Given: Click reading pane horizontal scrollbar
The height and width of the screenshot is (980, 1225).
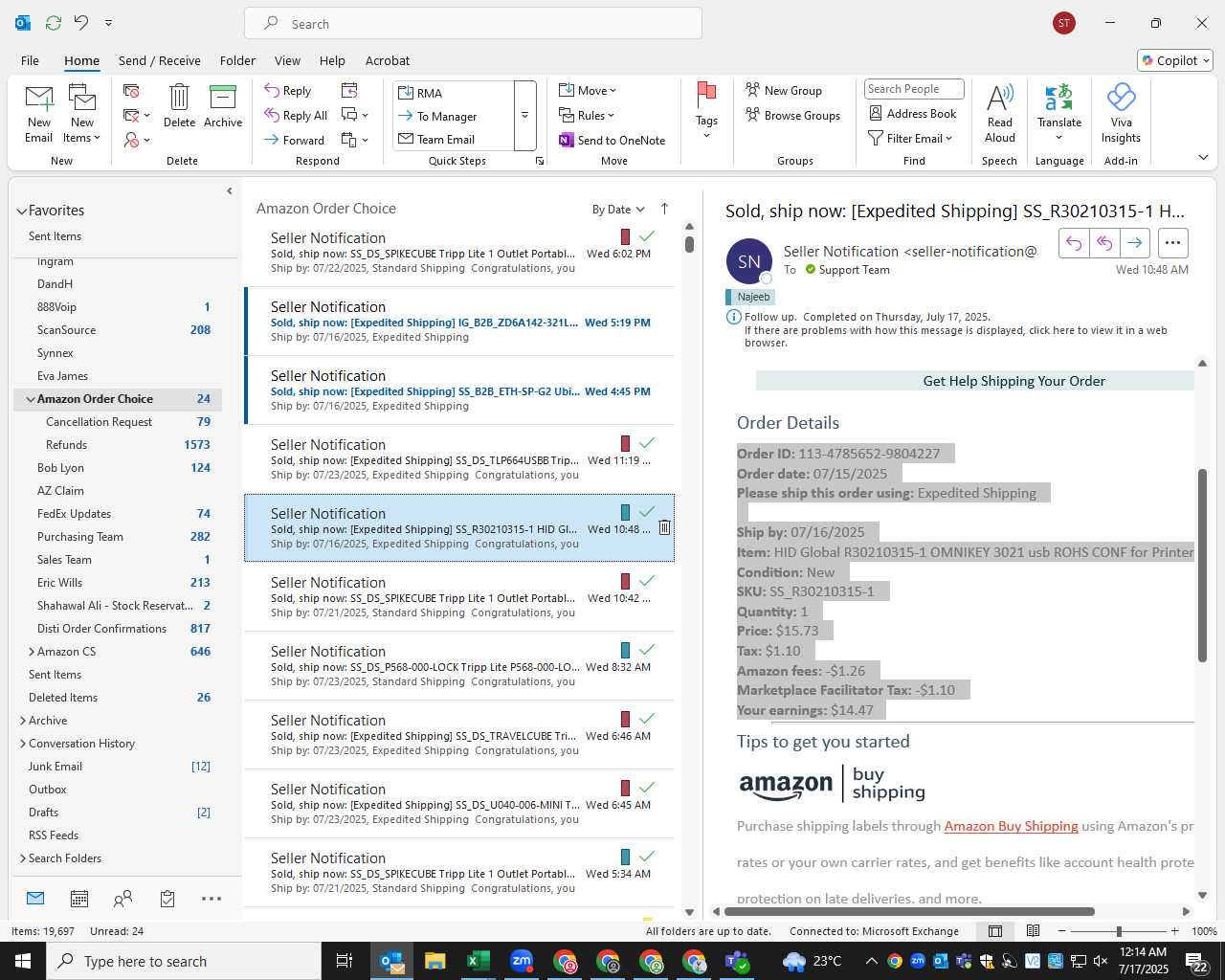Looking at the screenshot, I should point(909,911).
